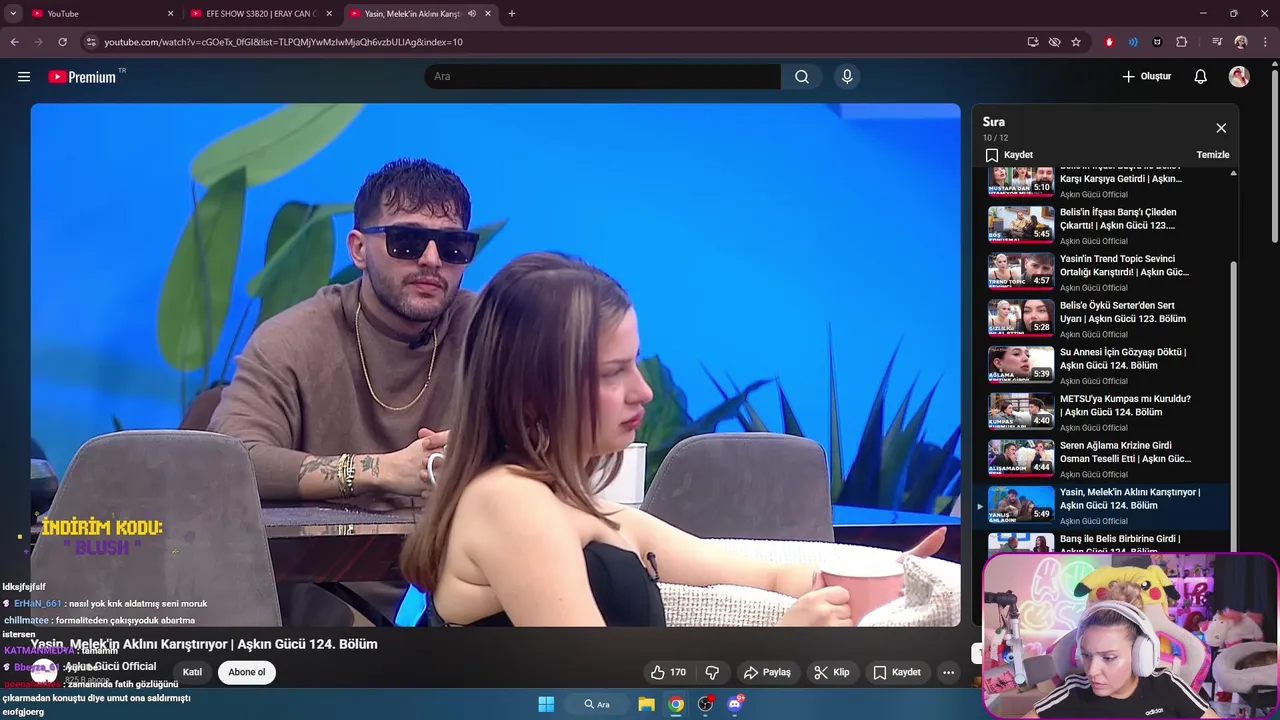Play Belis'in İfşası Barış'ı Çileden Çıkarttı from the queue
Image resolution: width=1280 pixels, height=720 pixels.
click(1104, 225)
